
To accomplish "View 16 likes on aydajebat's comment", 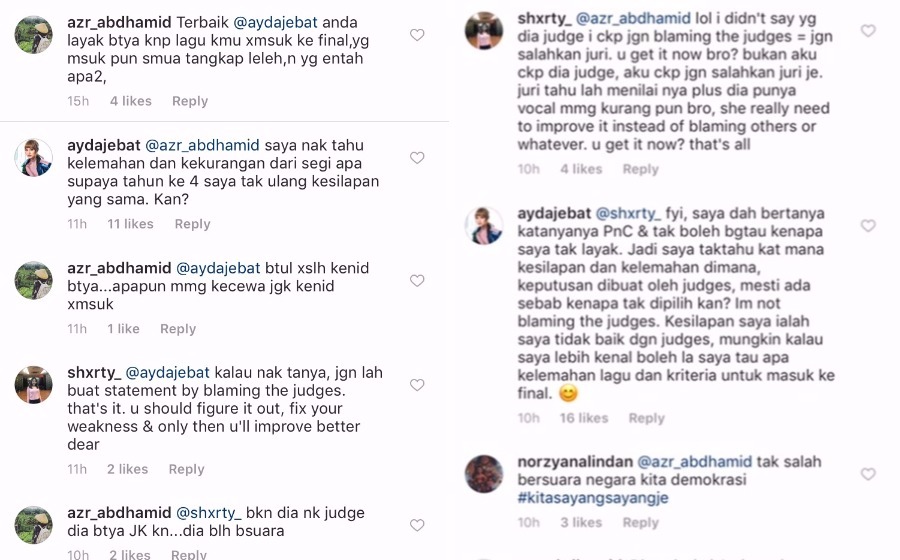I will point(584,418).
